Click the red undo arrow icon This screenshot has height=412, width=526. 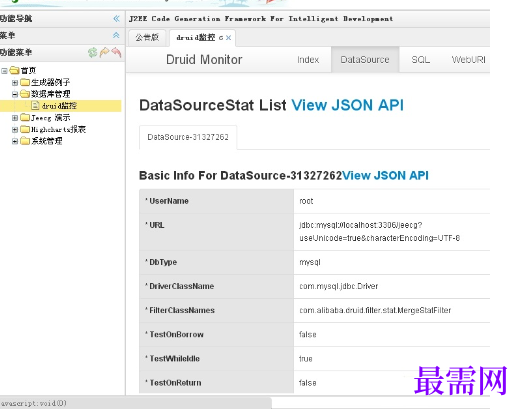point(116,52)
